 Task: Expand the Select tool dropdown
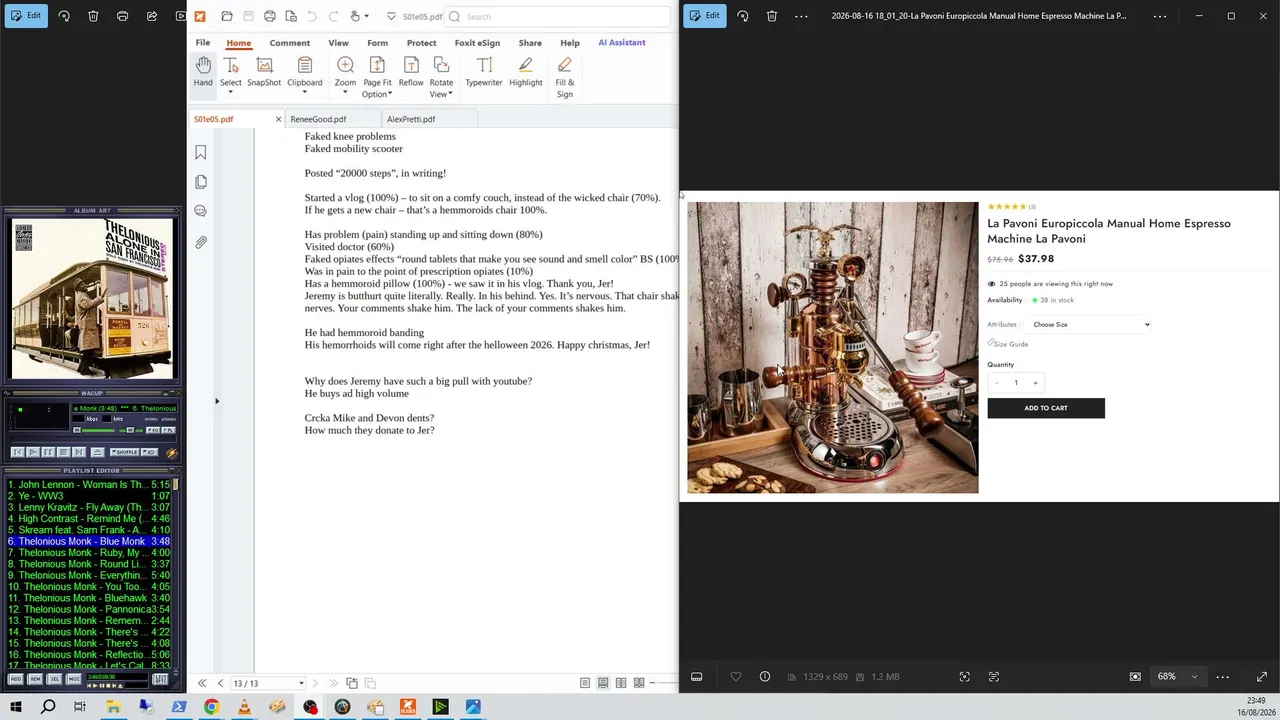click(230, 93)
